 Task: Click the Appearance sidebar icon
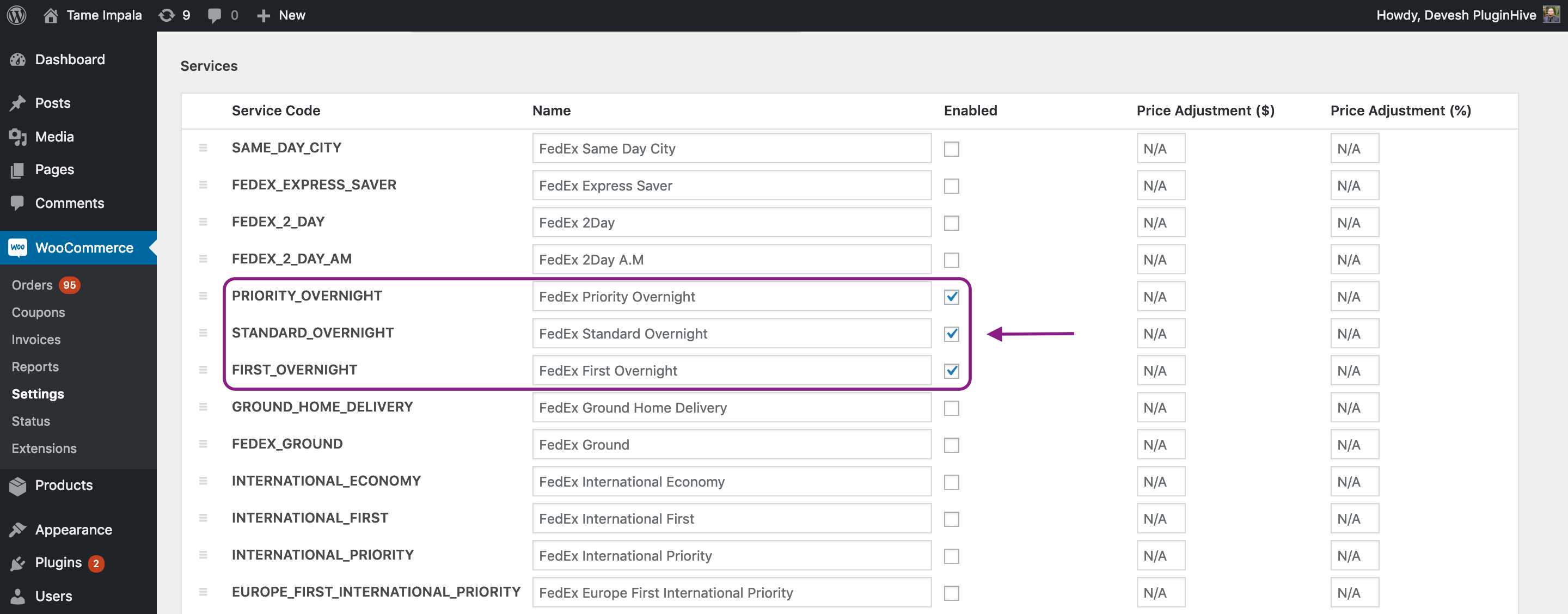[19, 528]
